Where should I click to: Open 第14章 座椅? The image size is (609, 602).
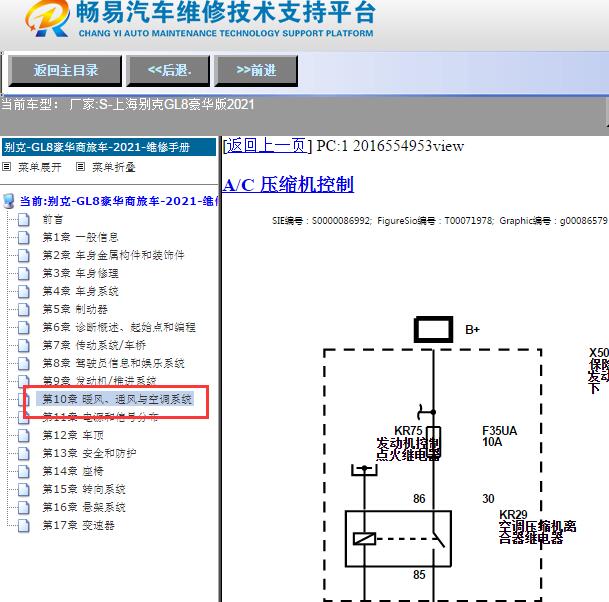(73, 472)
